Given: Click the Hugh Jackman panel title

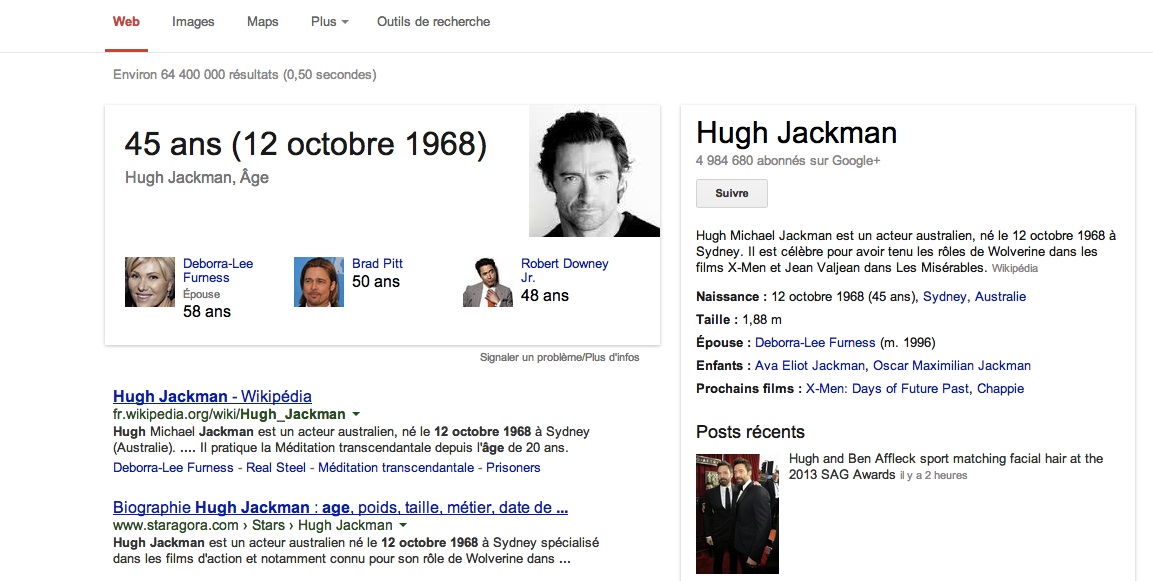Looking at the screenshot, I should click(x=796, y=133).
